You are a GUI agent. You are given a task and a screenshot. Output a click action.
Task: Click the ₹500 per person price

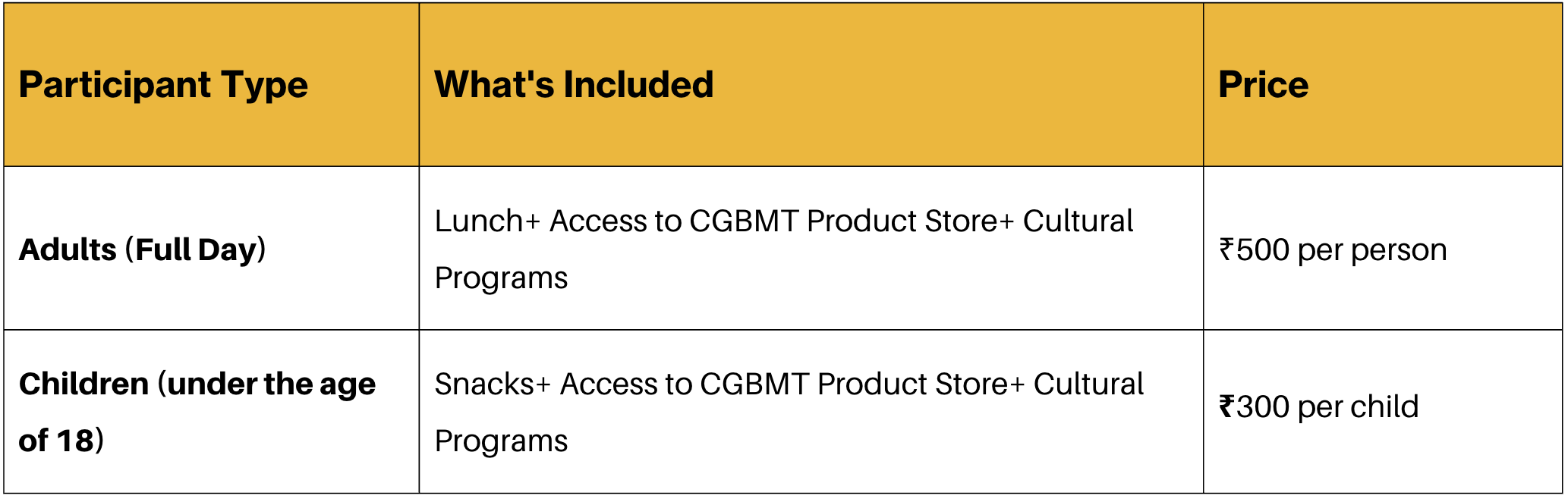click(x=1333, y=249)
